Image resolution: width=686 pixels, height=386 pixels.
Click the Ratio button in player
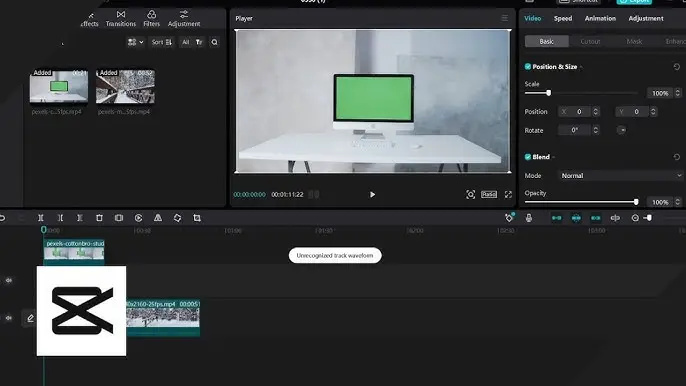[x=489, y=194]
